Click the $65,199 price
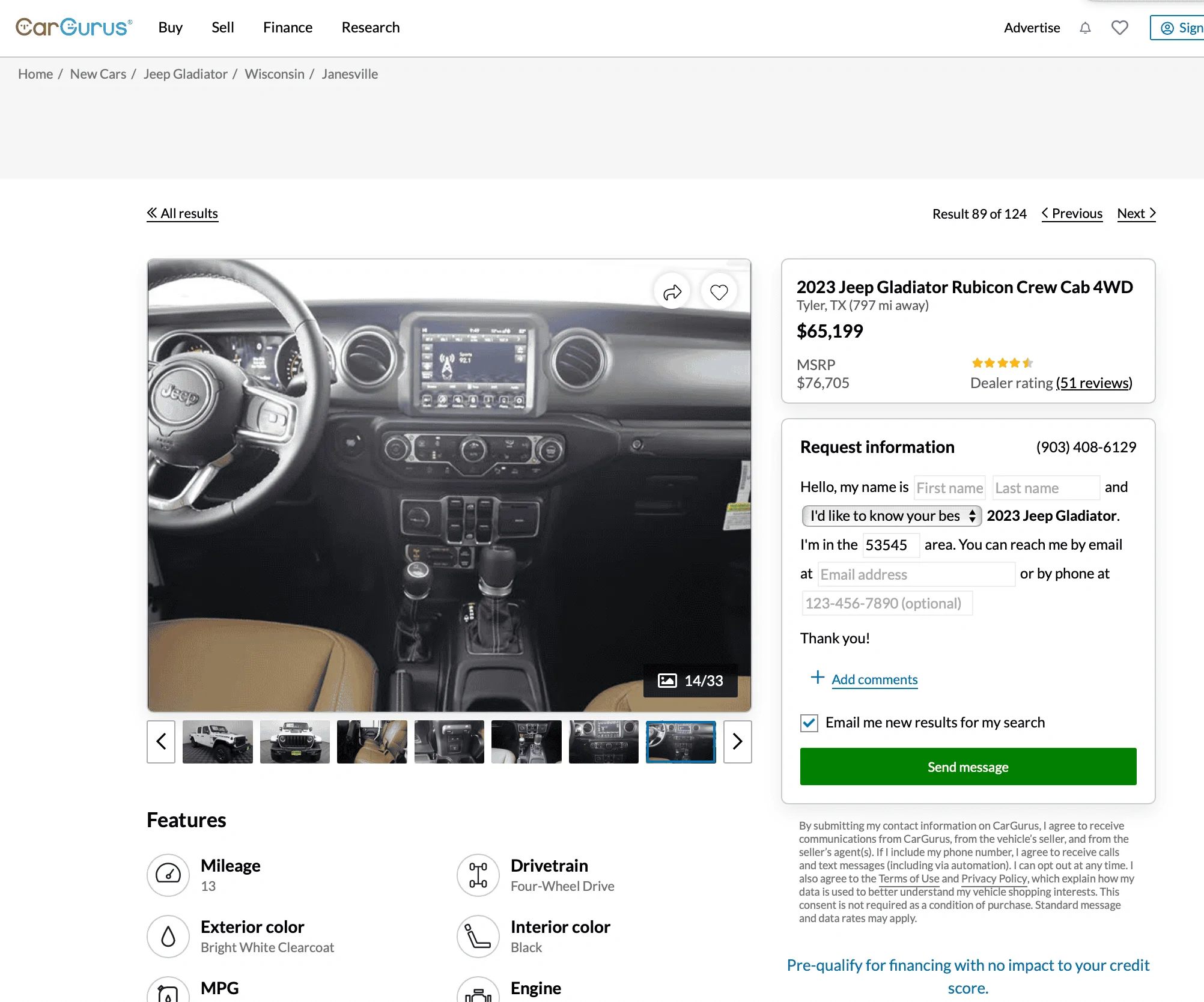1204x1002 pixels. click(830, 331)
